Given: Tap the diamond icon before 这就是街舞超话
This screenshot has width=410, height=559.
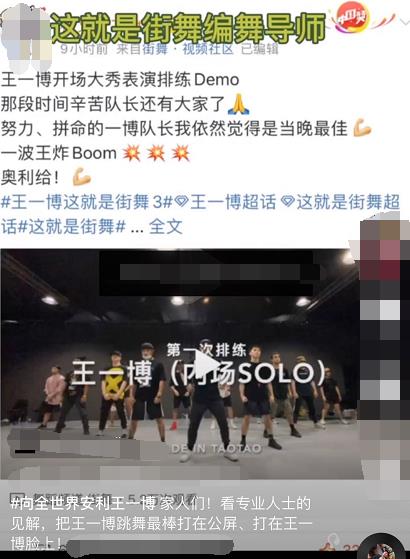Looking at the screenshot, I should coord(288,202).
